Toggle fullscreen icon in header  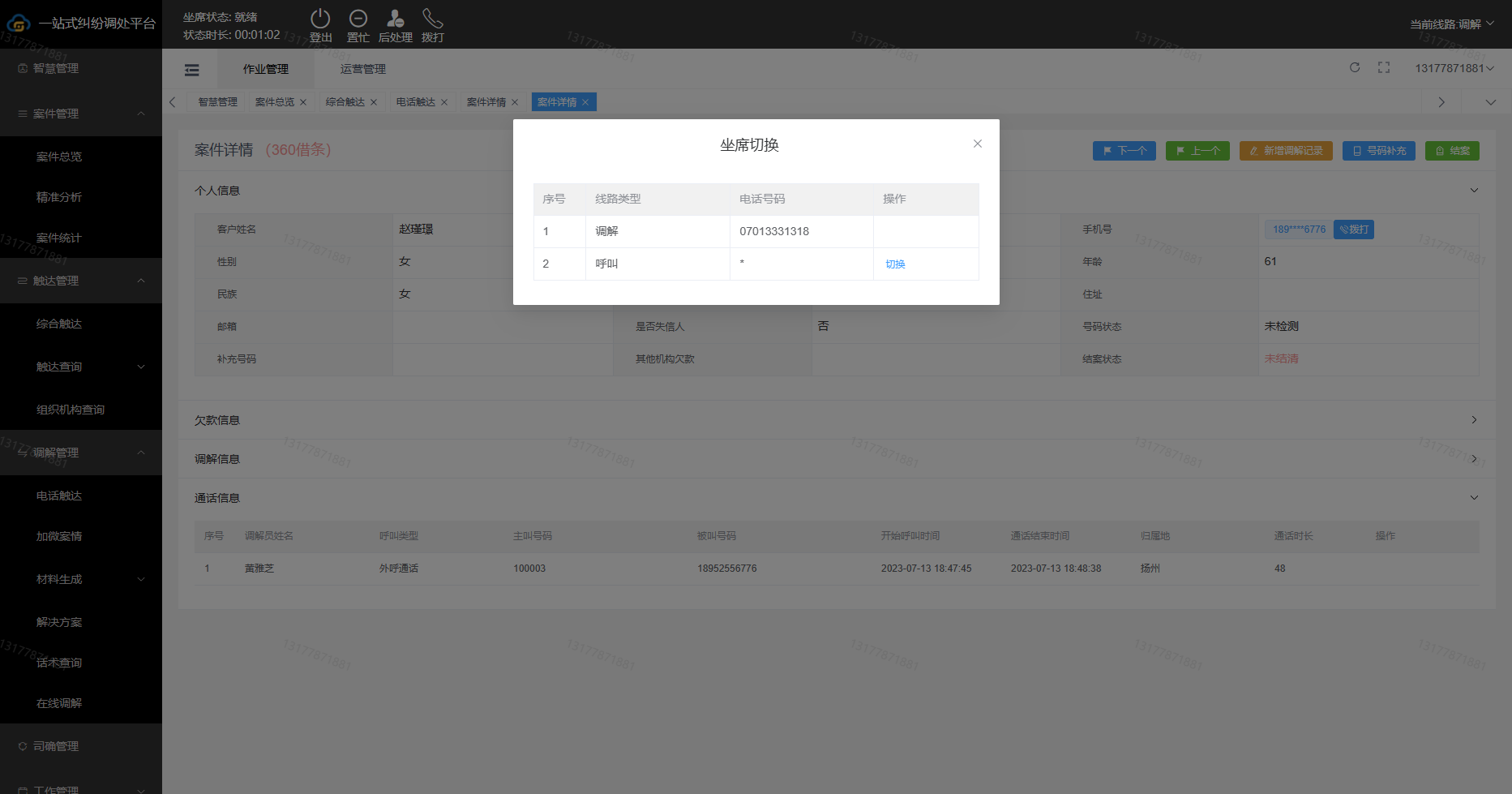[x=1384, y=67]
